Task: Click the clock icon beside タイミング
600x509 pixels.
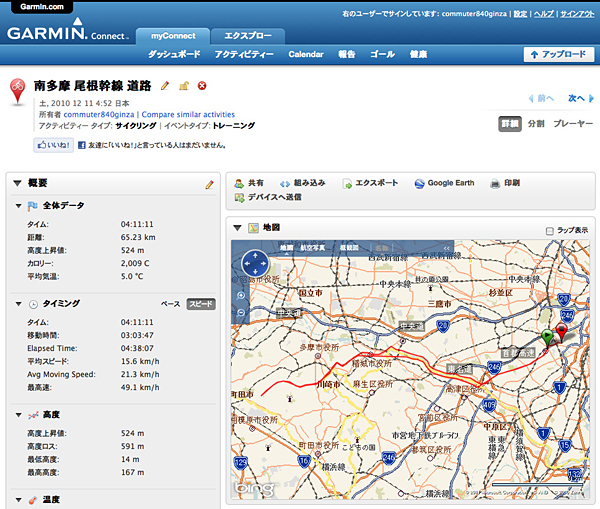Action: 33,304
